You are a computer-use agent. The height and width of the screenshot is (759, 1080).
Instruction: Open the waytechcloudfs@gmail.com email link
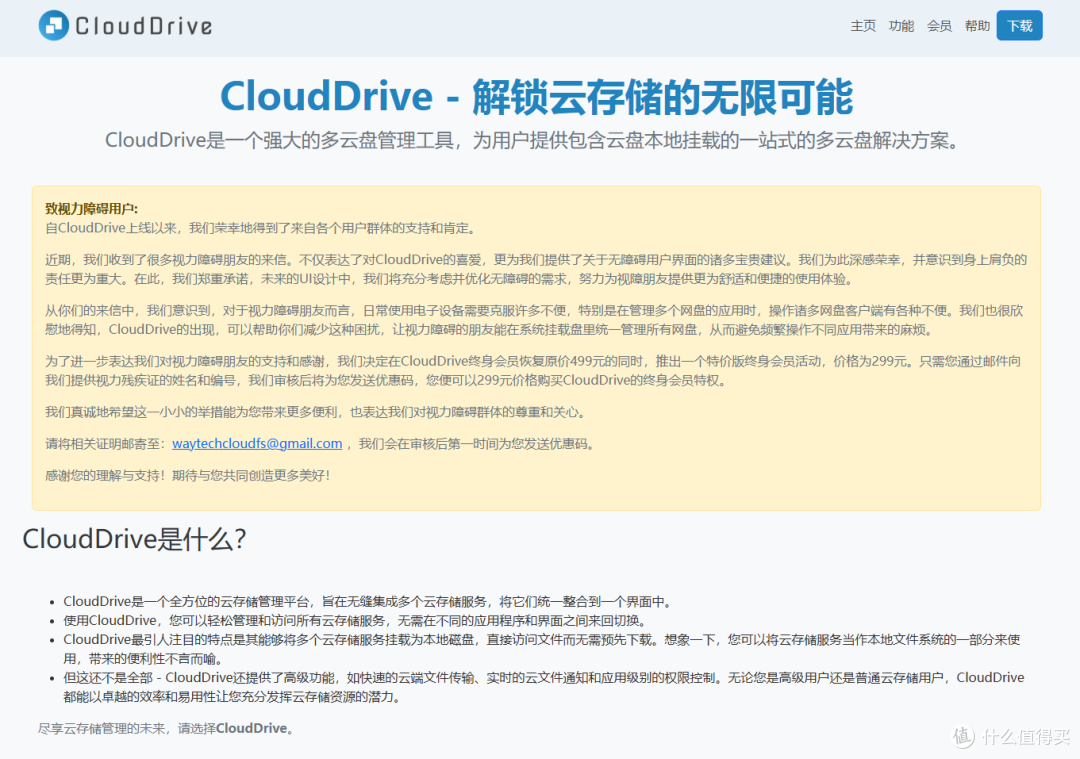click(257, 444)
